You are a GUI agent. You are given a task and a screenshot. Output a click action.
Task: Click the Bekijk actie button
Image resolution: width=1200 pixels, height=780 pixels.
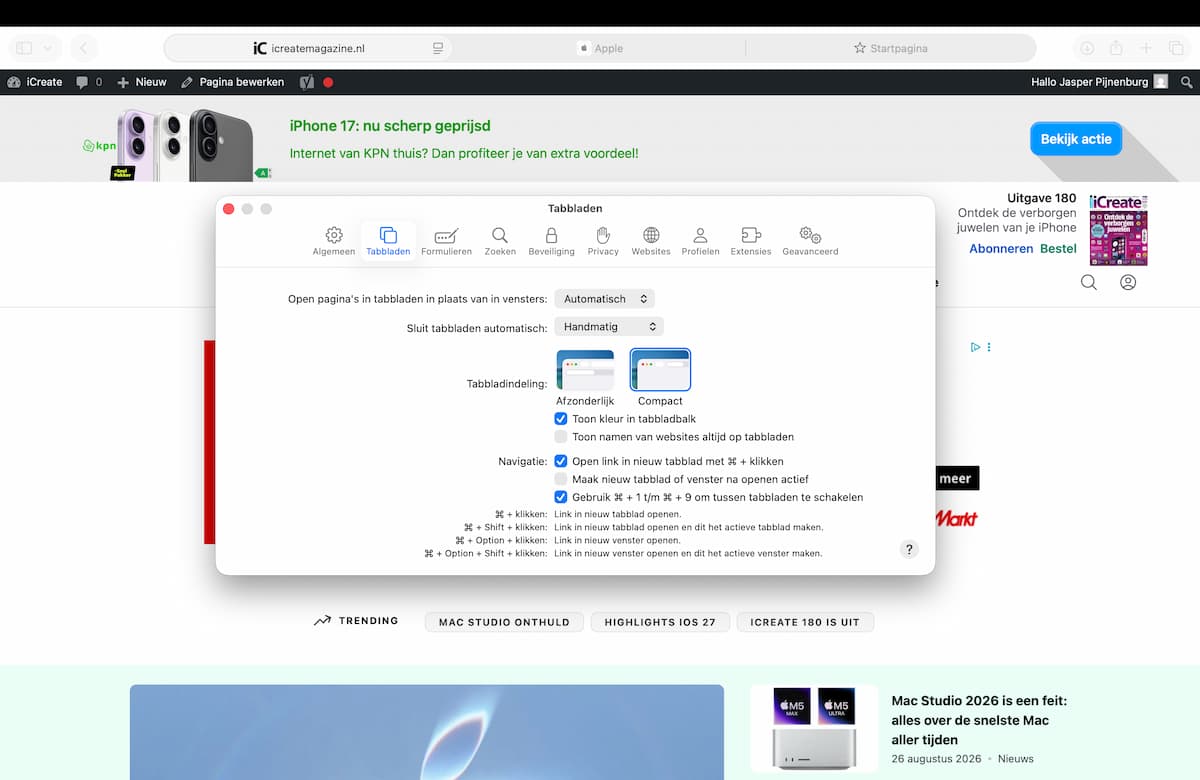(1076, 139)
